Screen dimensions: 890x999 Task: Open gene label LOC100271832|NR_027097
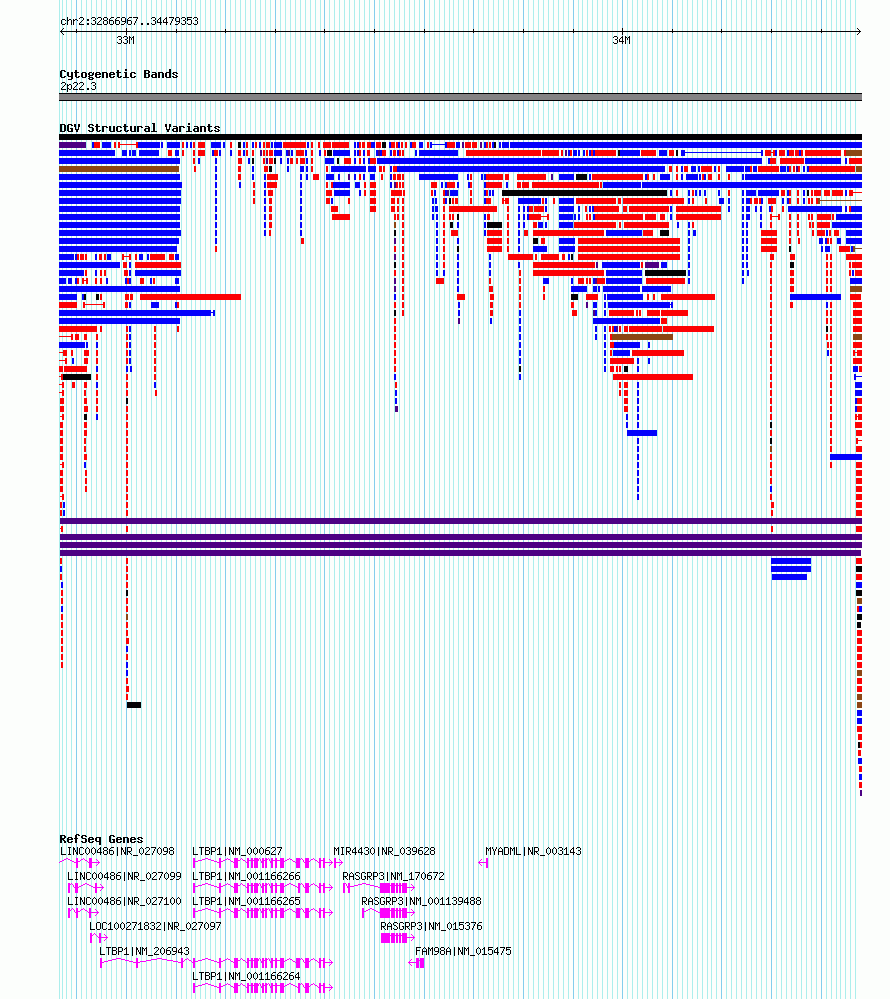[155, 926]
